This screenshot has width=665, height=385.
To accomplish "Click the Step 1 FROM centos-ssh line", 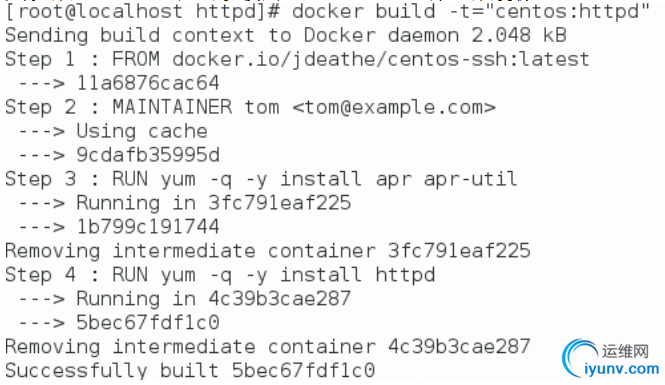I will click(297, 59).
